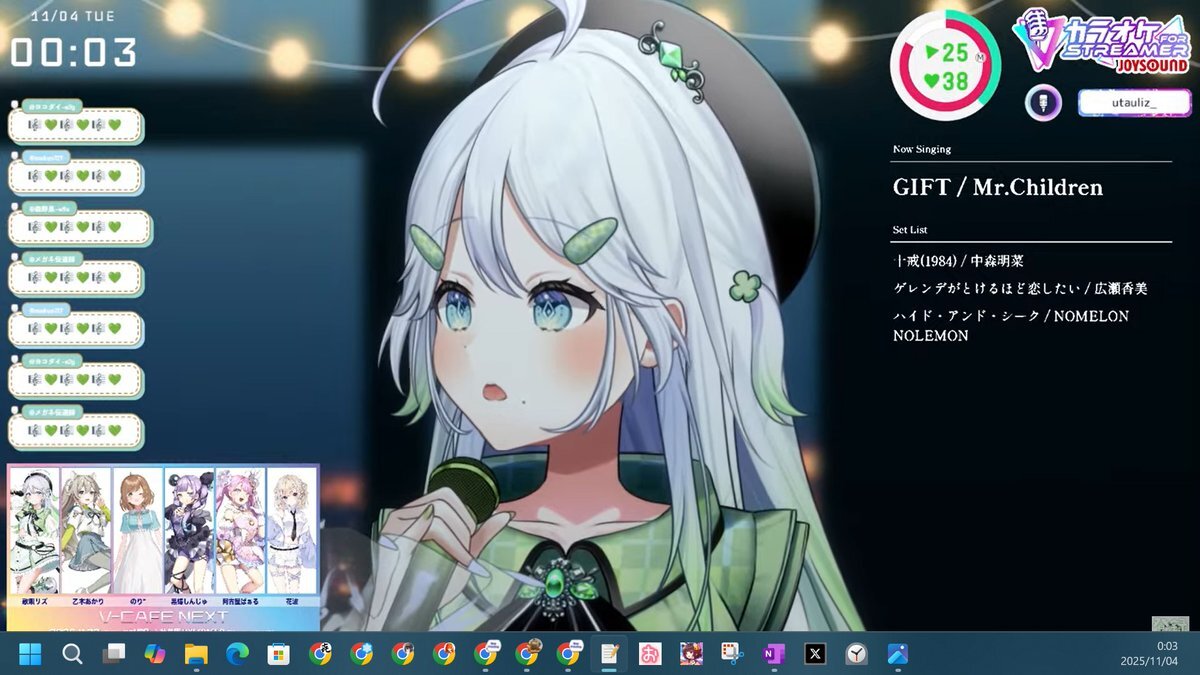Open Windows Search from the taskbar
Viewport: 1200px width, 675px height.
point(72,654)
